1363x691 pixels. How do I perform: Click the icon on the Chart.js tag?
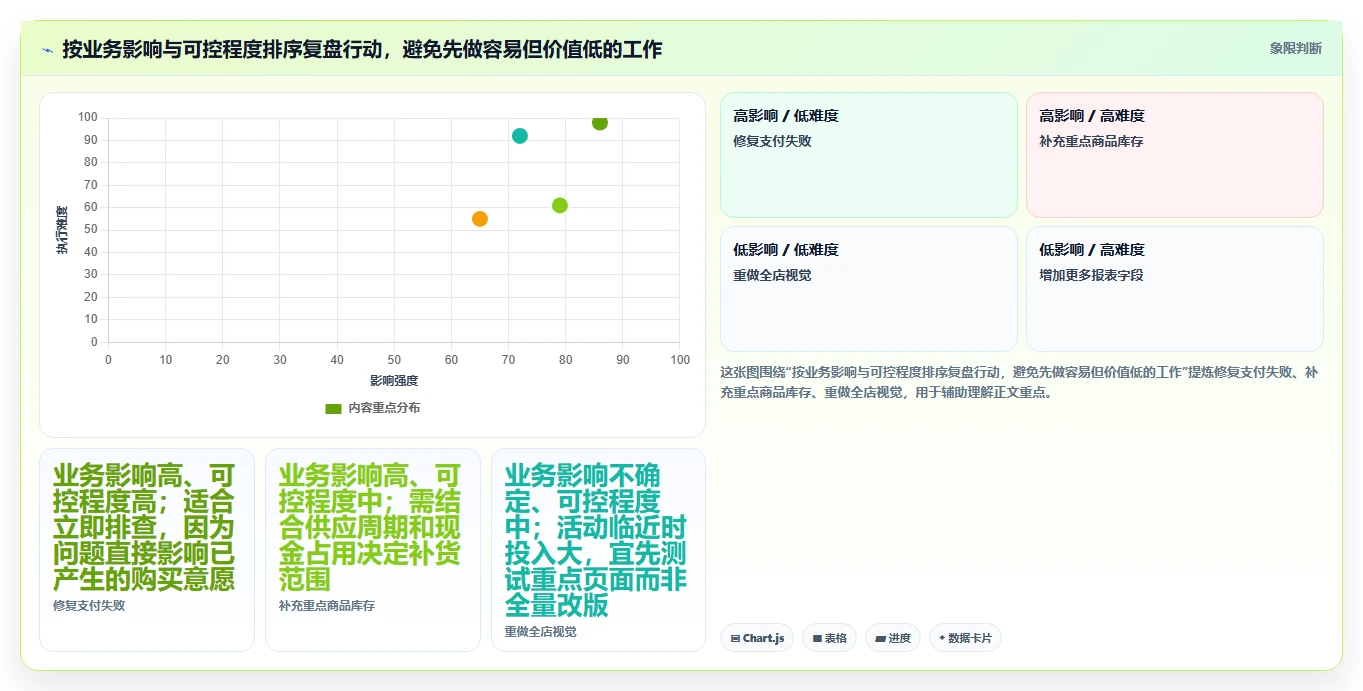pos(735,638)
